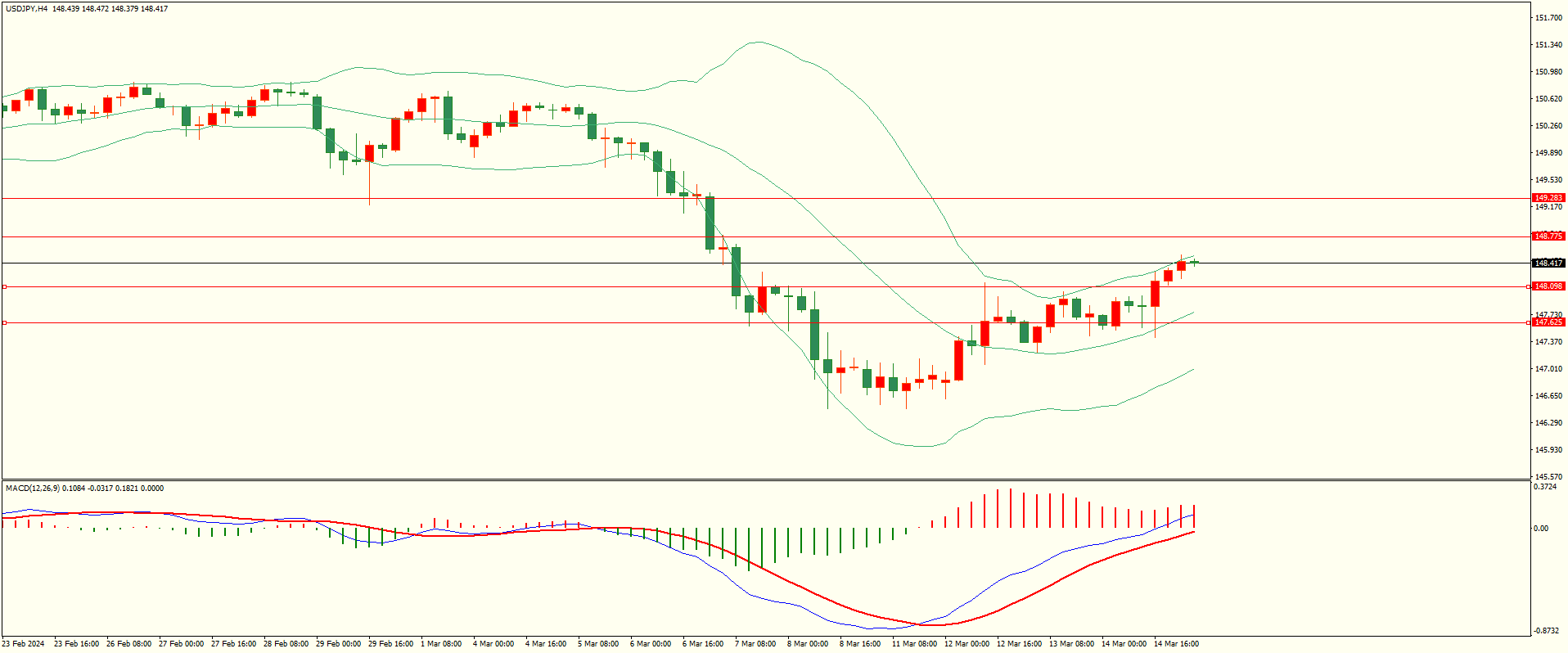Click the 151.700 price scale label

coord(1548,18)
